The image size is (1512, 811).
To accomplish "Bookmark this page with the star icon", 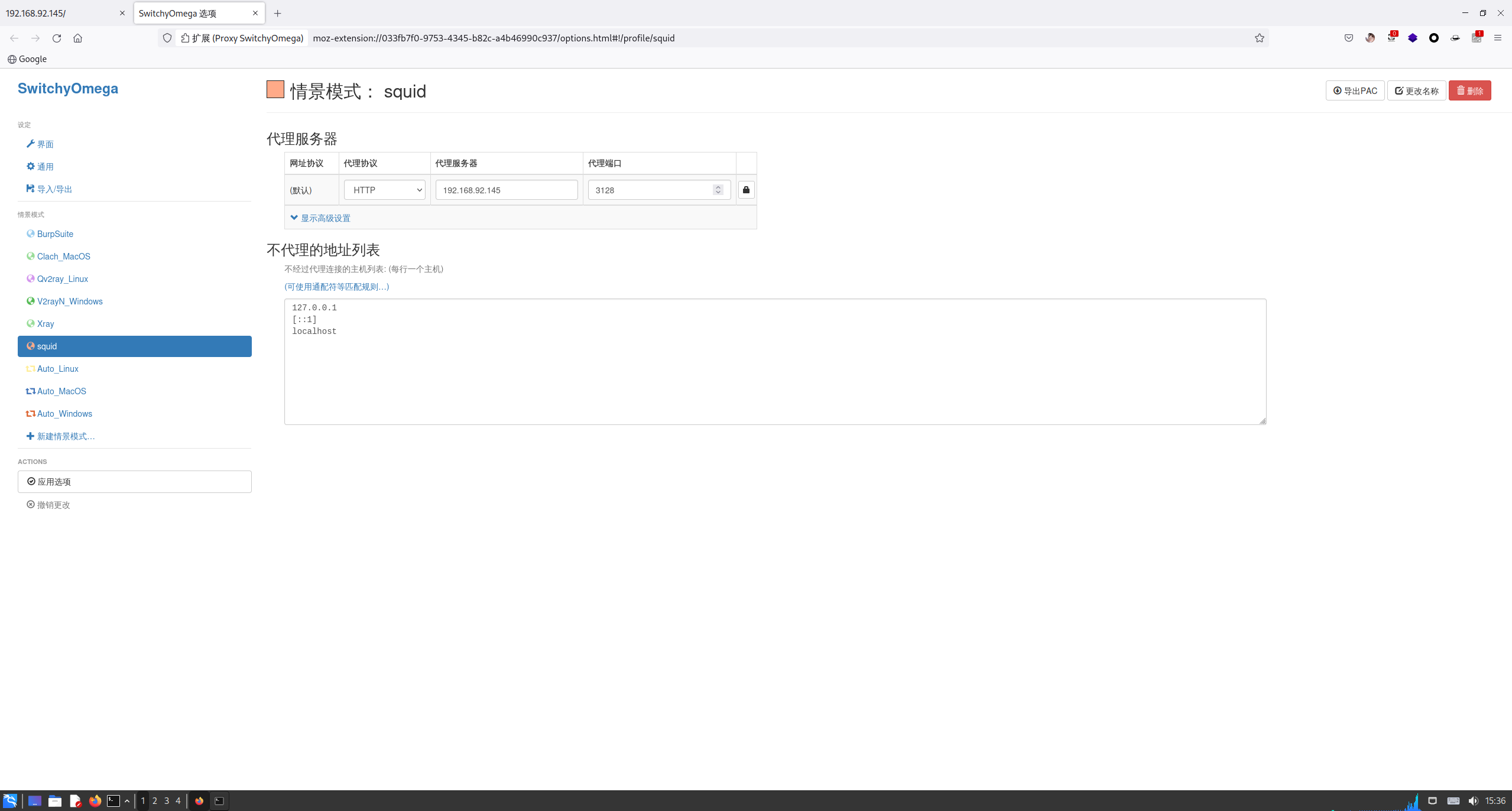I will click(x=1260, y=38).
